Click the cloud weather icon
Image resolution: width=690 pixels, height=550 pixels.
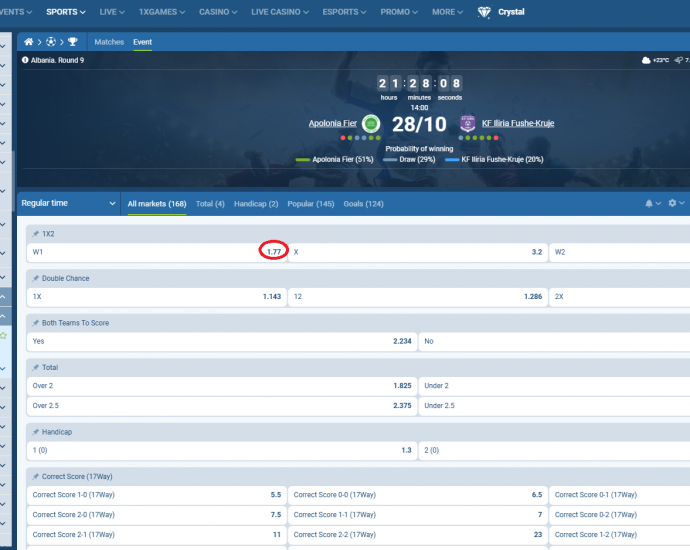coord(646,60)
